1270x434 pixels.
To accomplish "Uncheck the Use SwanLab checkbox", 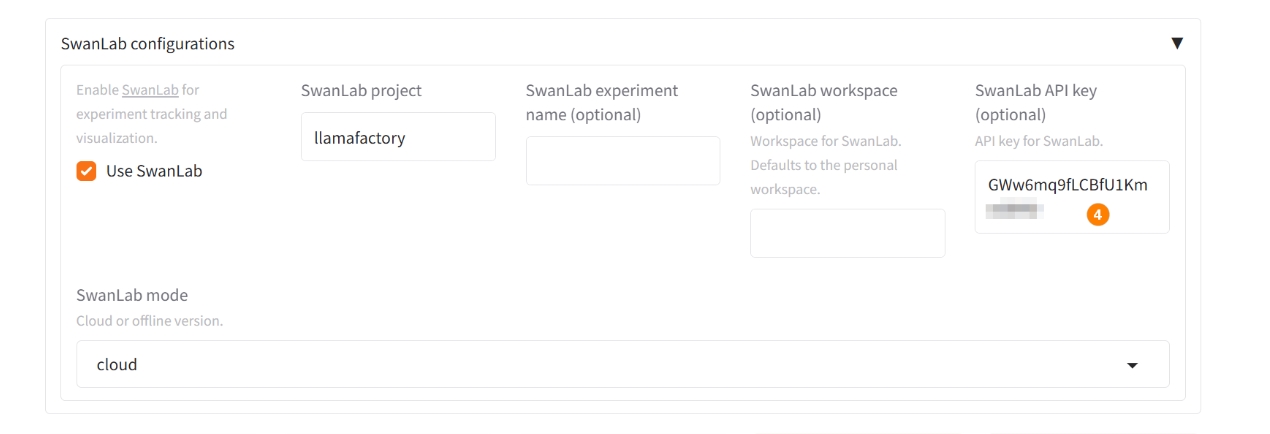I will pyautogui.click(x=86, y=171).
